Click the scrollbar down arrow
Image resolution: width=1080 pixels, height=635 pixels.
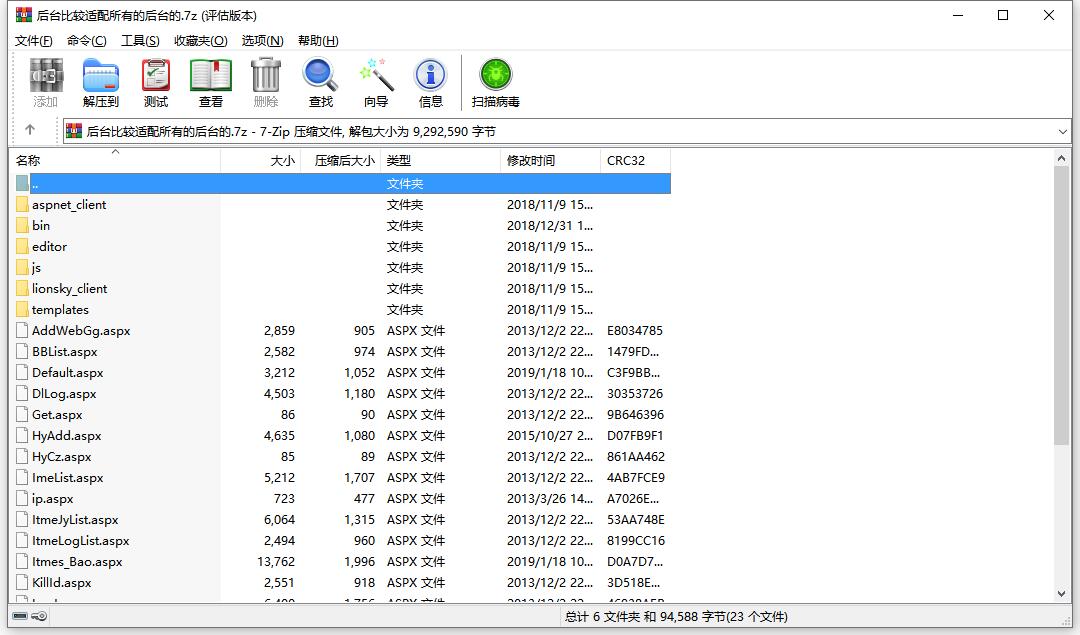click(1062, 594)
